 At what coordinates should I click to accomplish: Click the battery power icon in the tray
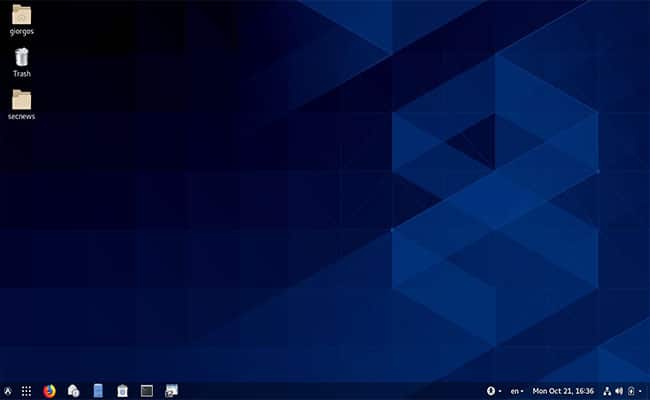click(x=631, y=391)
